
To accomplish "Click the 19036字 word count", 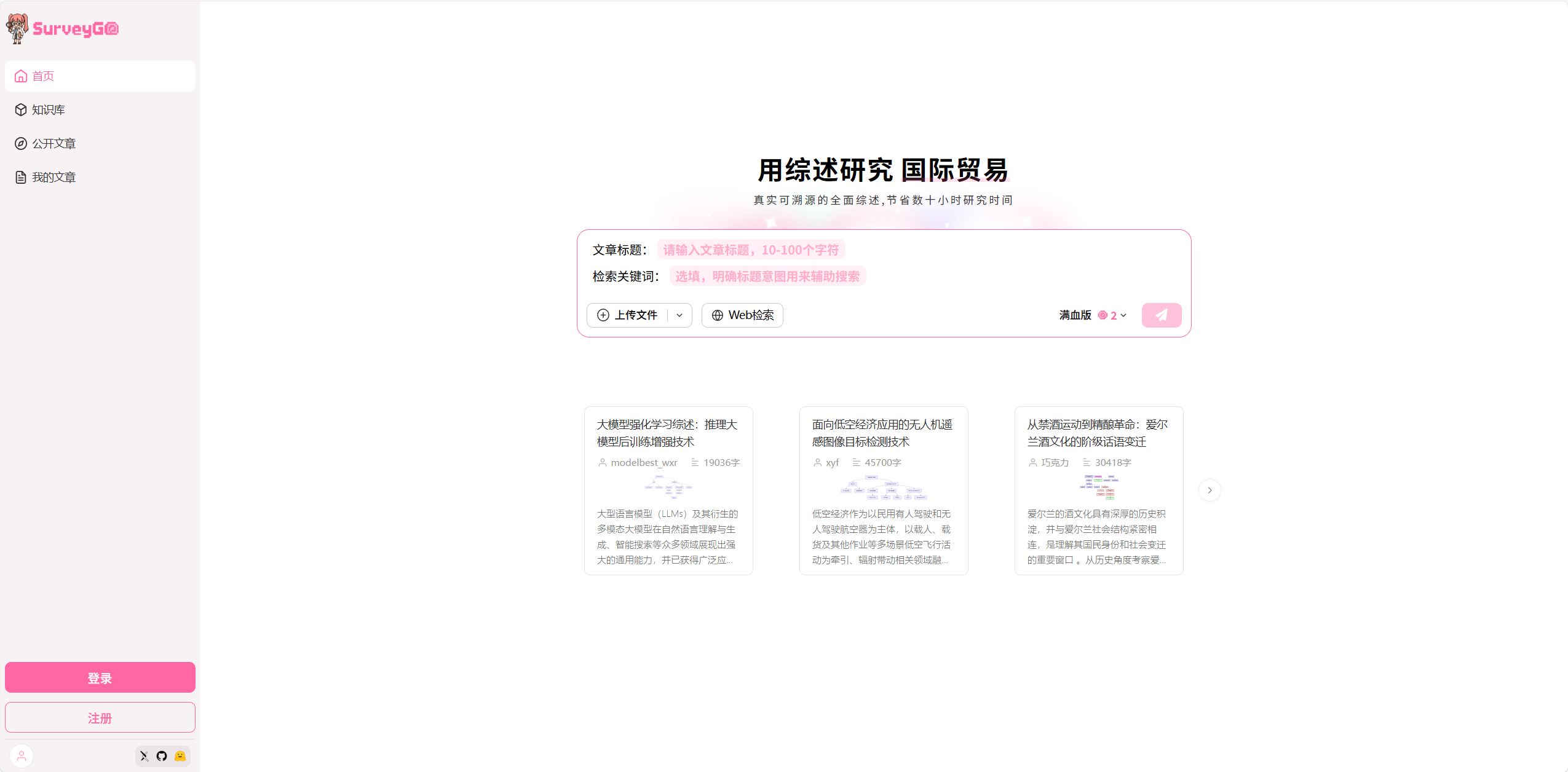I will click(x=721, y=462).
